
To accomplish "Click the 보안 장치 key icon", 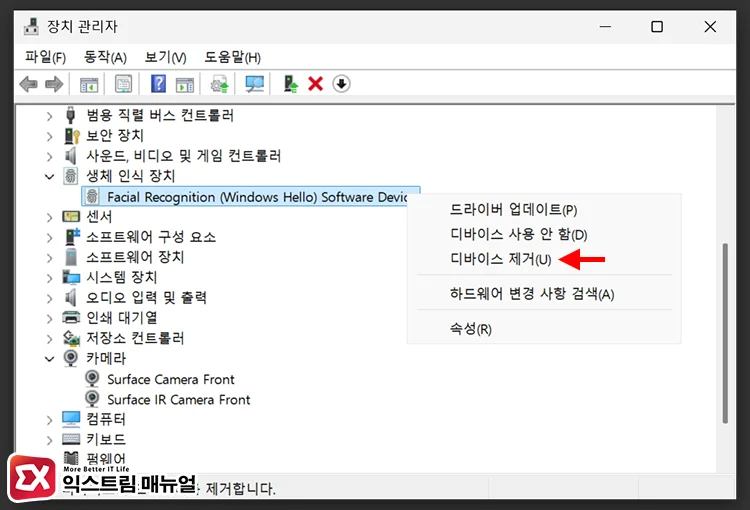I will point(71,136).
